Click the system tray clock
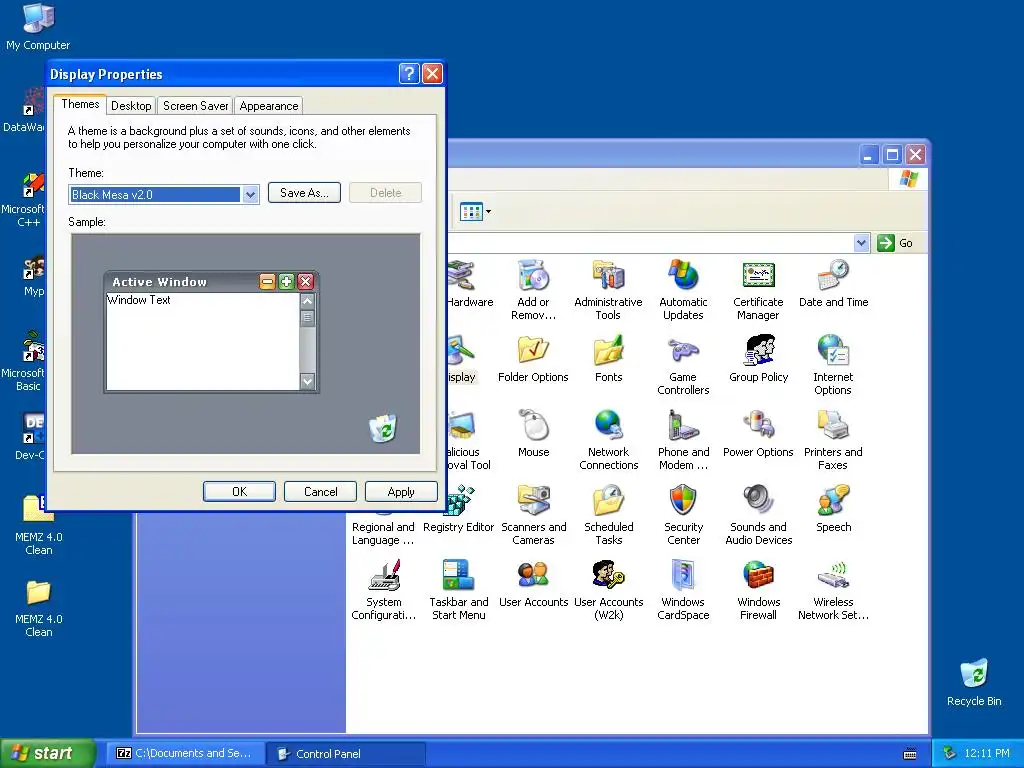 click(x=987, y=754)
